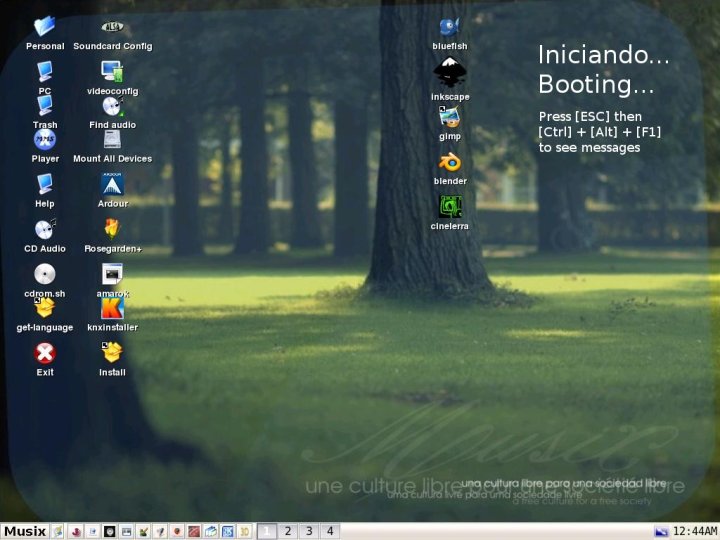720x540 pixels.
Task: Click the Mount All Devices icon
Action: (x=112, y=139)
